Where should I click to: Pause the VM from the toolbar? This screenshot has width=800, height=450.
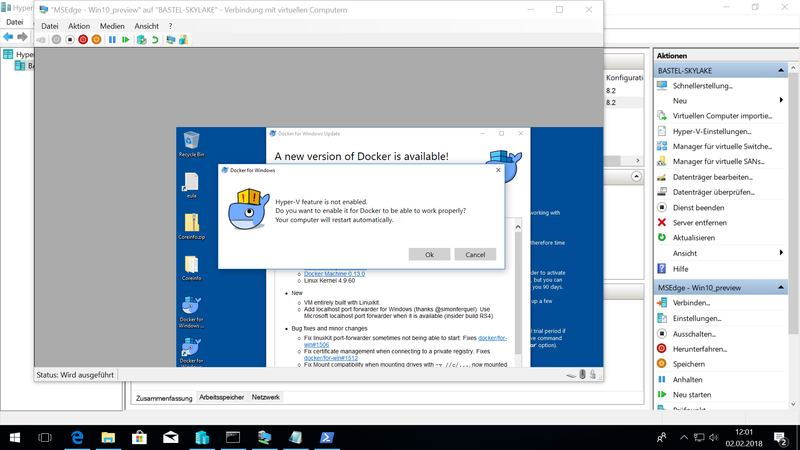pyautogui.click(x=112, y=40)
